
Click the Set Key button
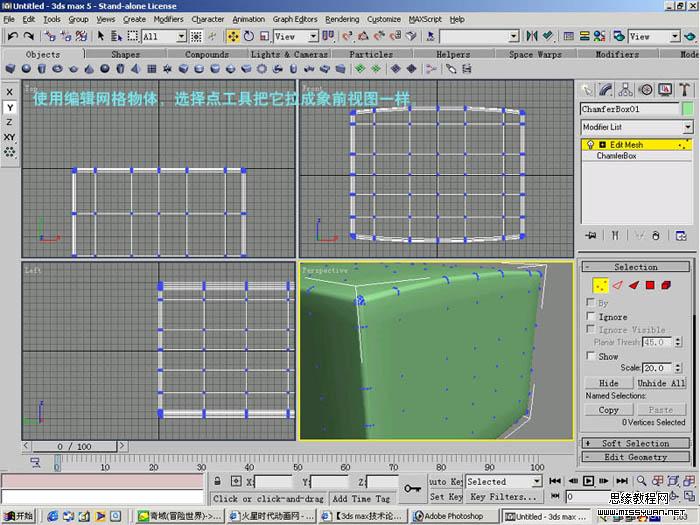click(x=445, y=496)
